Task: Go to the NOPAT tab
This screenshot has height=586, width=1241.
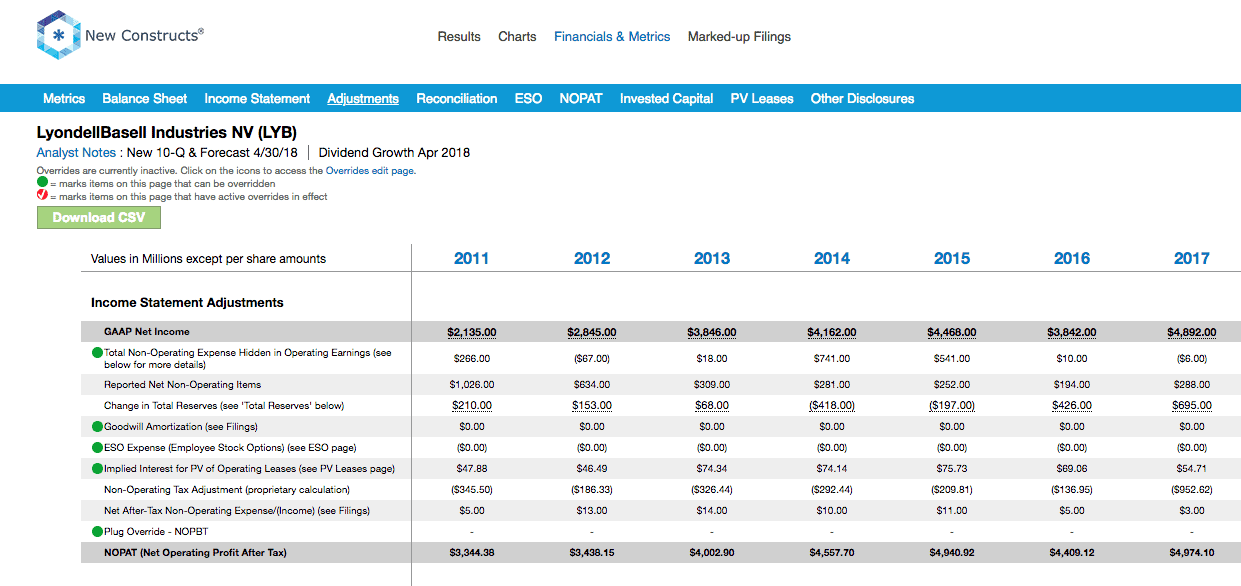Action: 581,99
